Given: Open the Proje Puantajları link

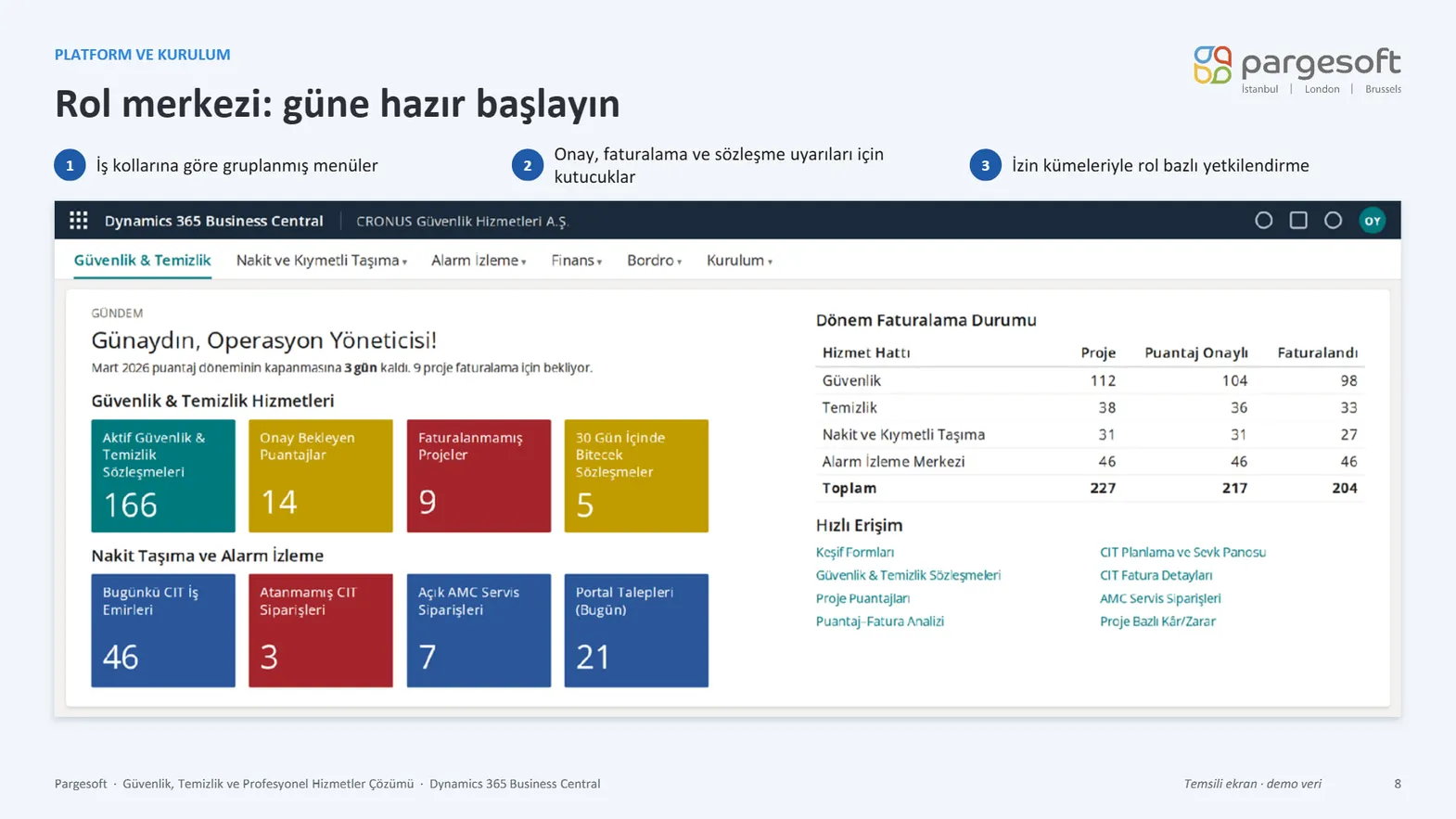Looking at the screenshot, I should 862,598.
